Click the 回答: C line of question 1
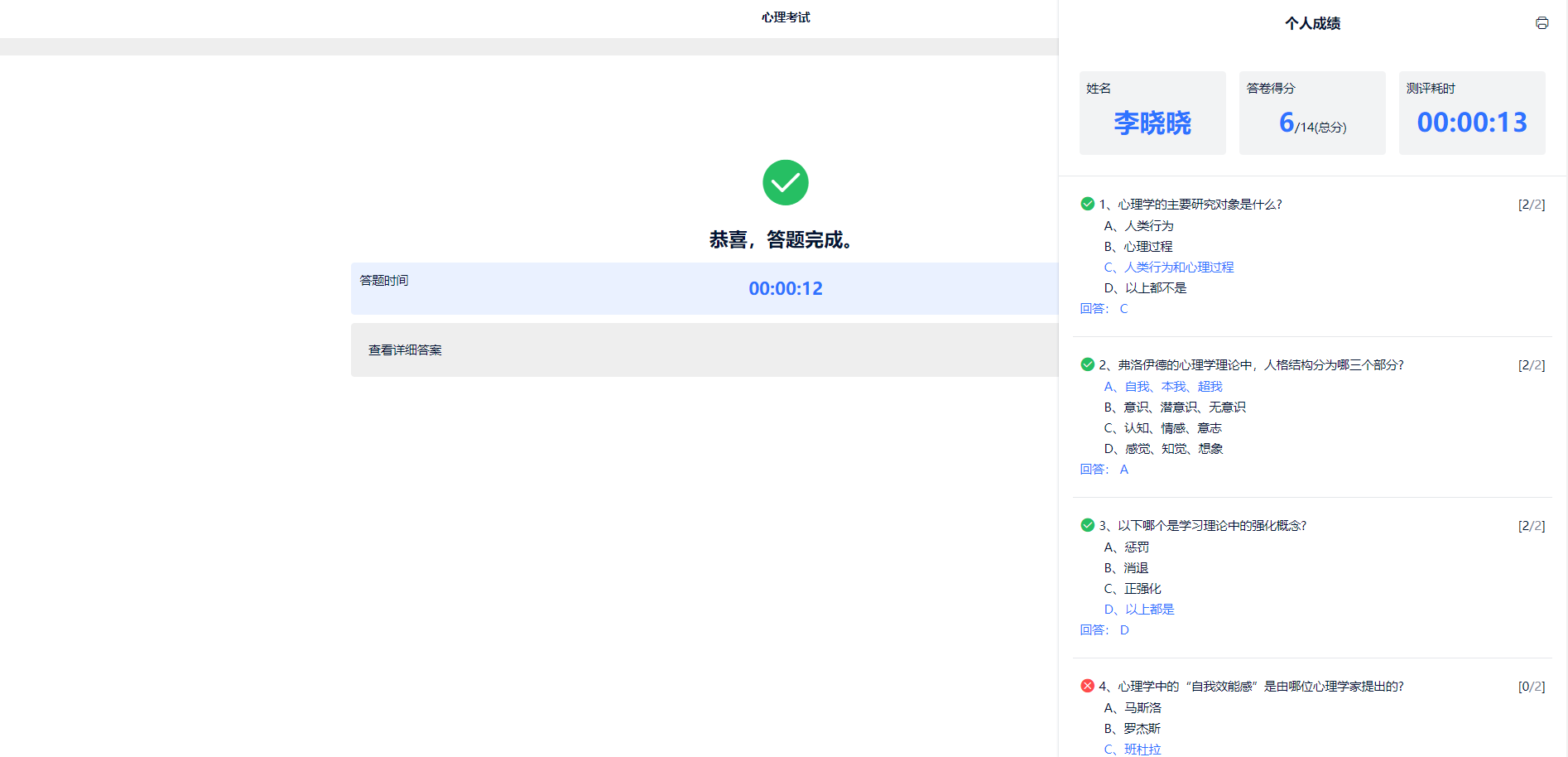Screen dimensions: 1568x757 point(1104,308)
